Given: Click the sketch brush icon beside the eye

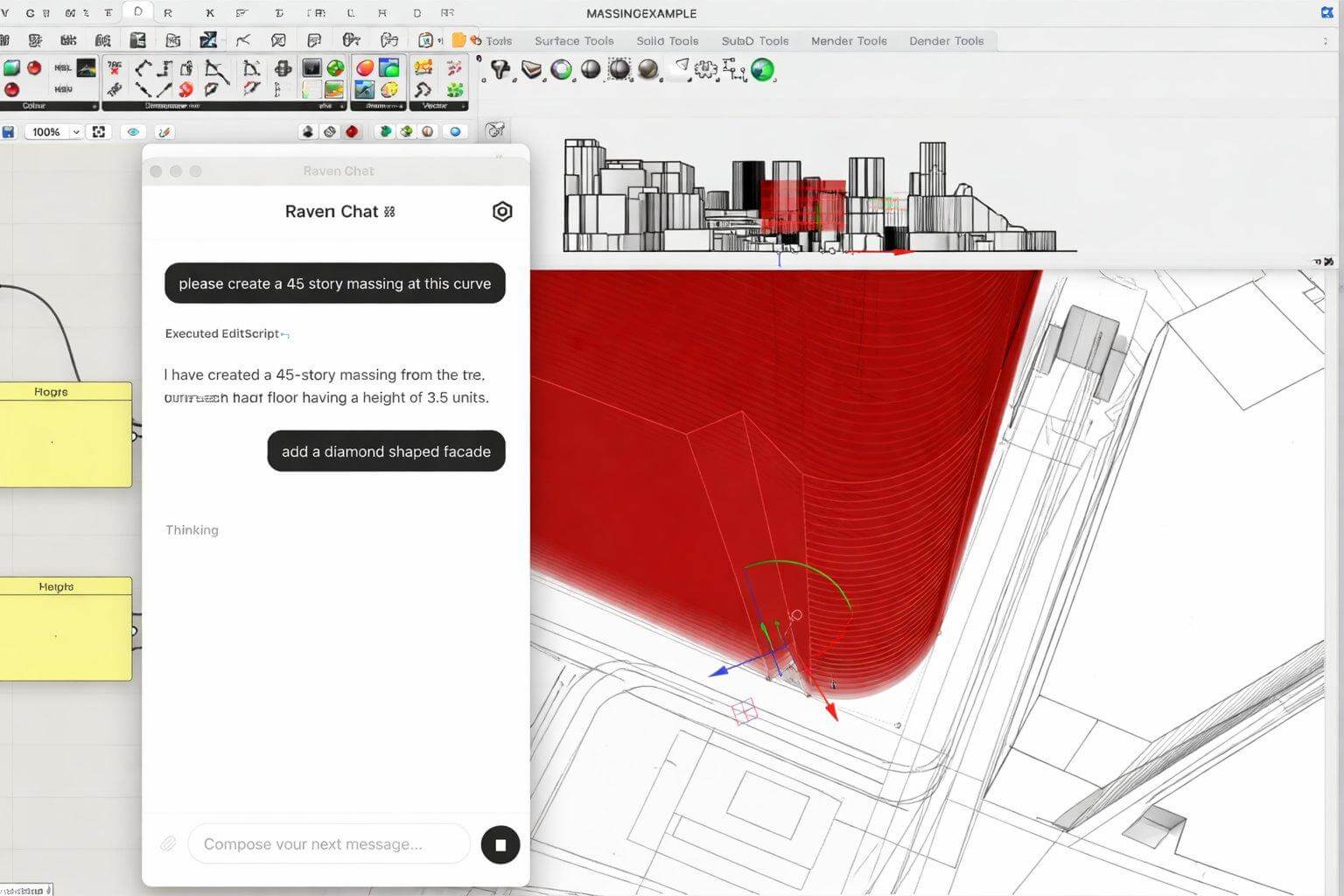Looking at the screenshot, I should 164,131.
